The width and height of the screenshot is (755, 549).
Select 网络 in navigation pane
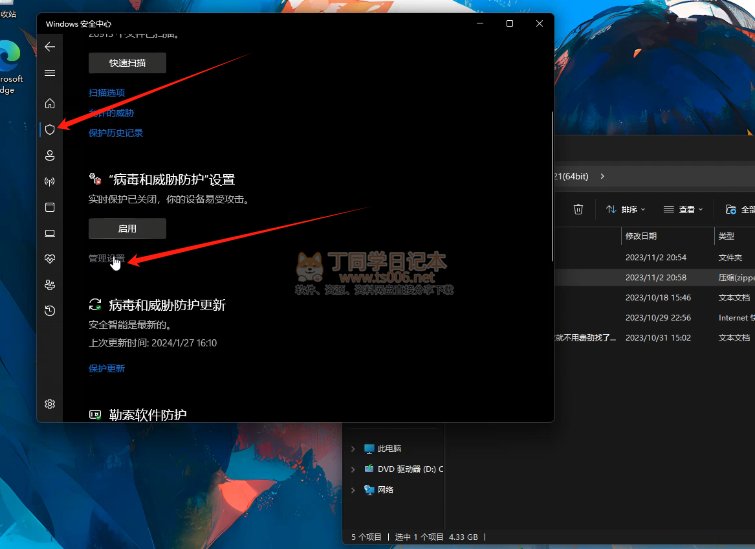click(x=379, y=490)
